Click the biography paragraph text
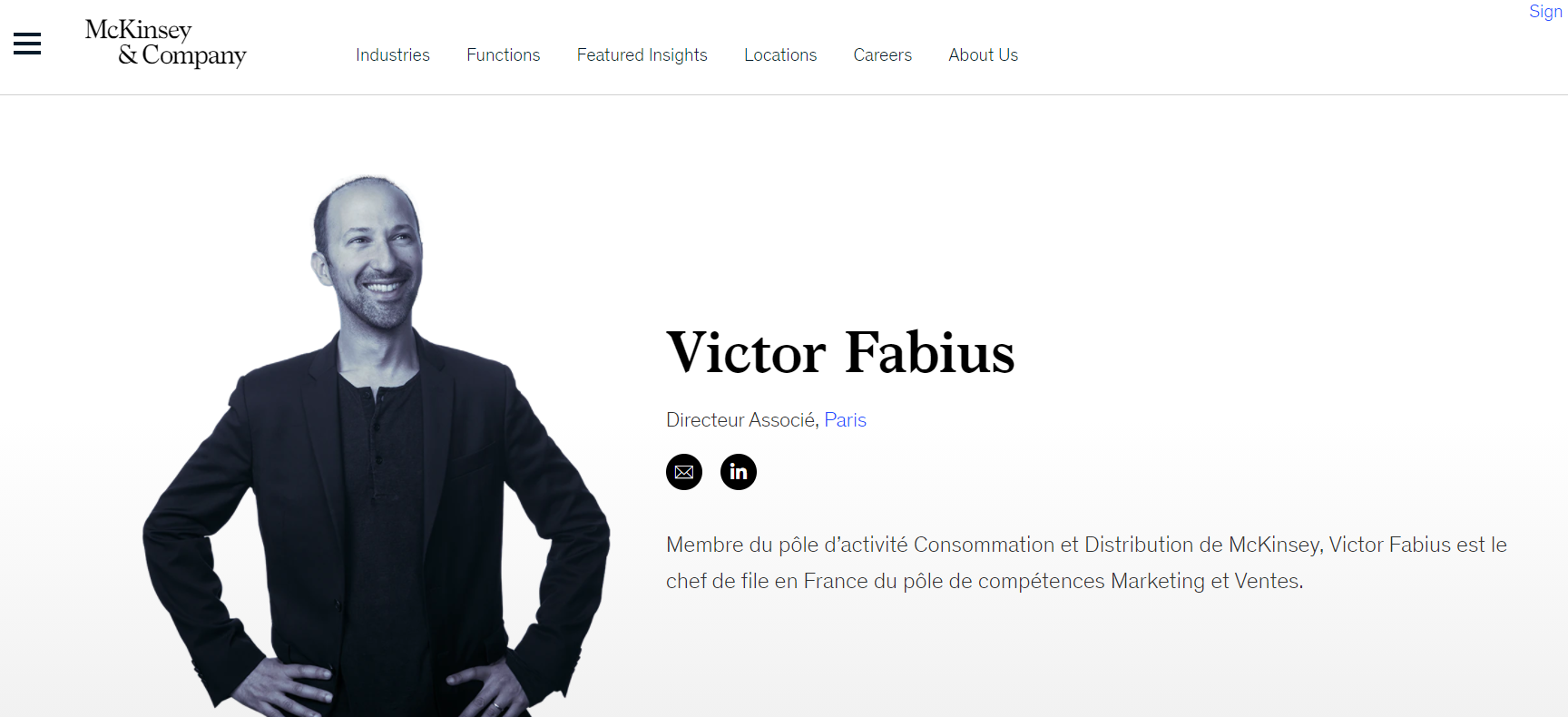This screenshot has height=717, width=1568. 1086,563
